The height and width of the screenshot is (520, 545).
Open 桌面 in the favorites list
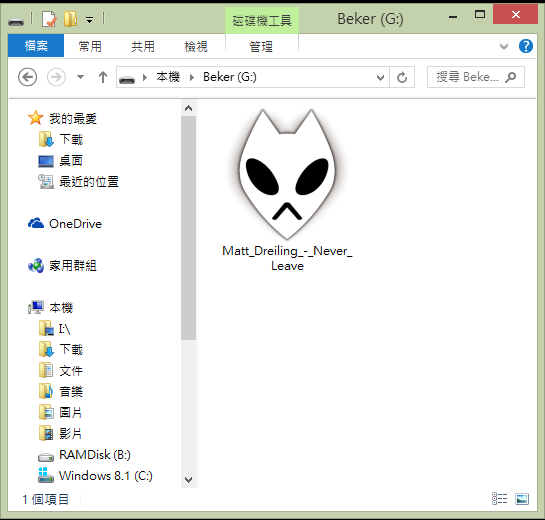(71, 161)
